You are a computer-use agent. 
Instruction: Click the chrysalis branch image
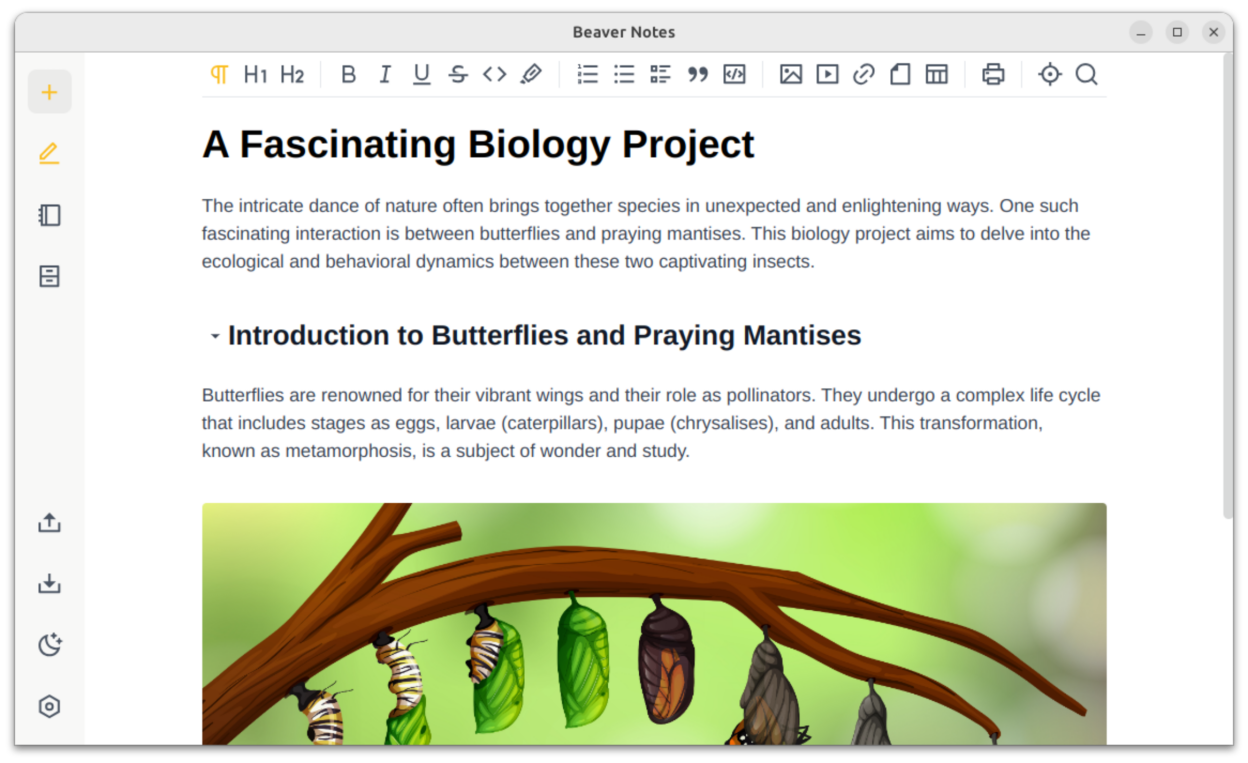click(x=654, y=624)
